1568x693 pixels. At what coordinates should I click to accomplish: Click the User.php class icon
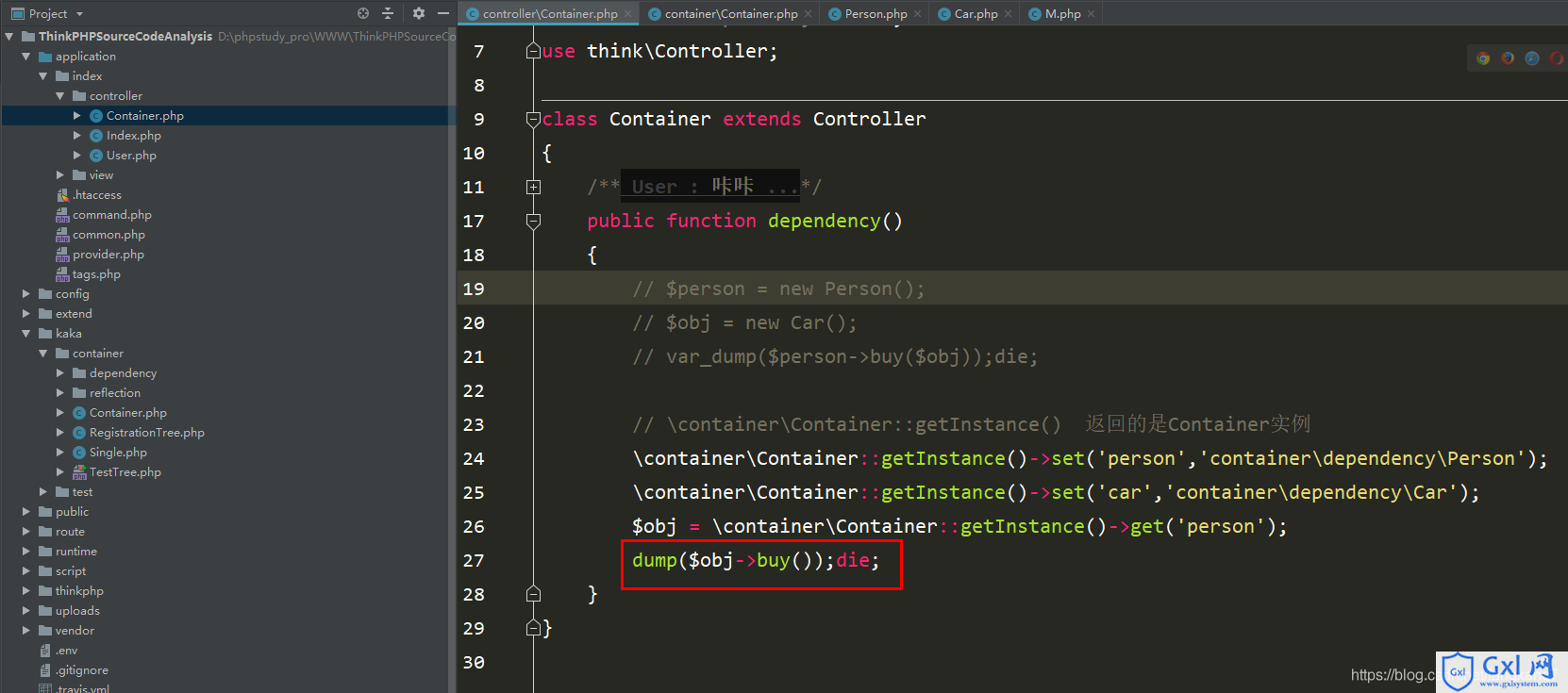tap(96, 156)
